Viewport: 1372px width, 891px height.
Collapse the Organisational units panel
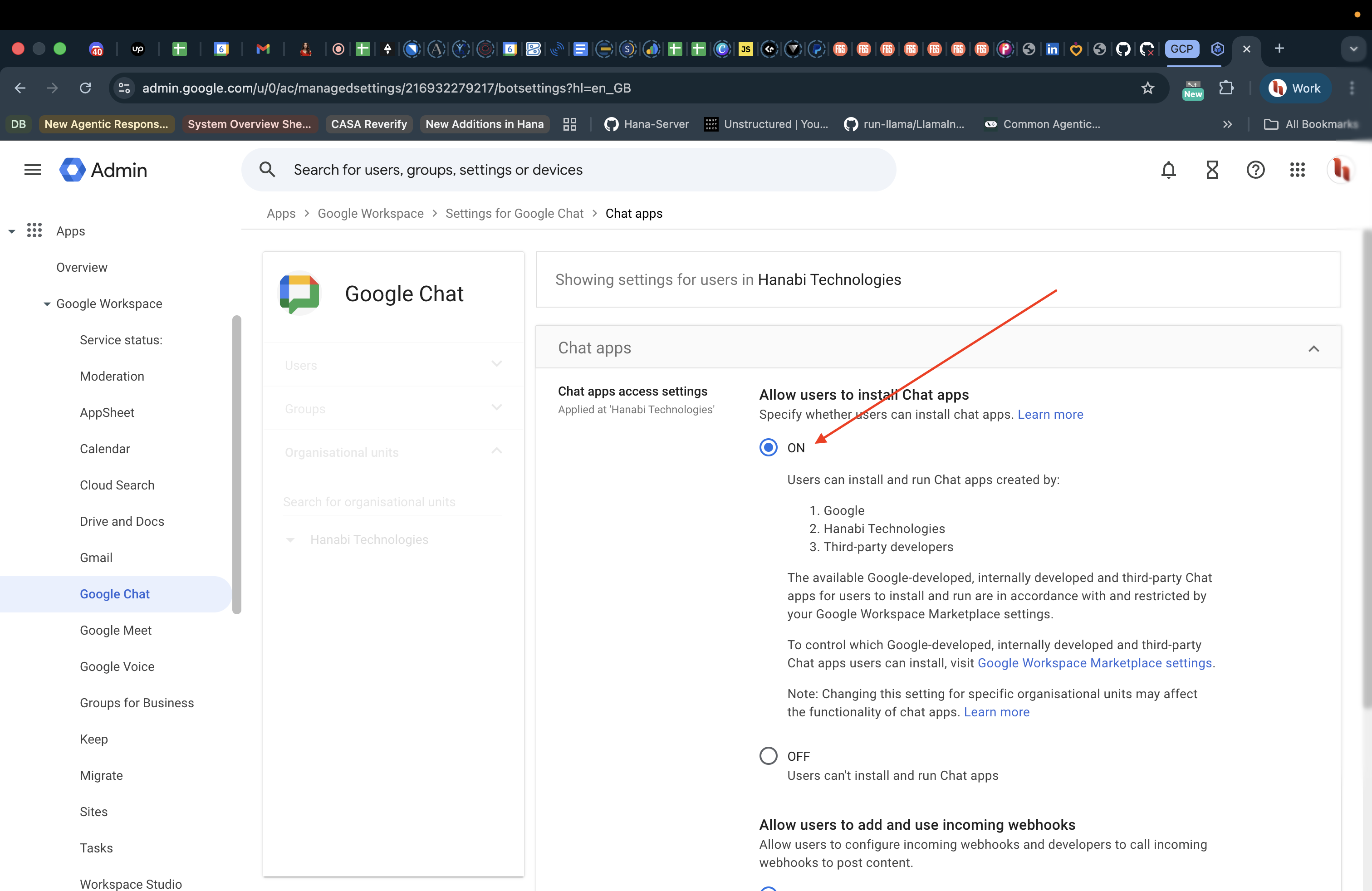pos(496,451)
